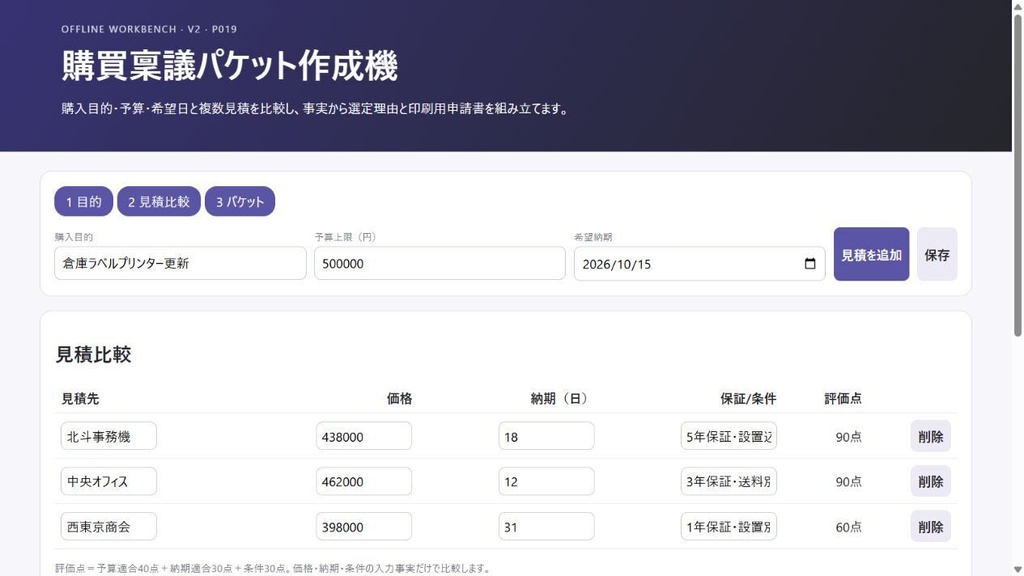The image size is (1024, 576).
Task: Click the scrollbar up arrow
Action: pyautogui.click(x=1017, y=5)
